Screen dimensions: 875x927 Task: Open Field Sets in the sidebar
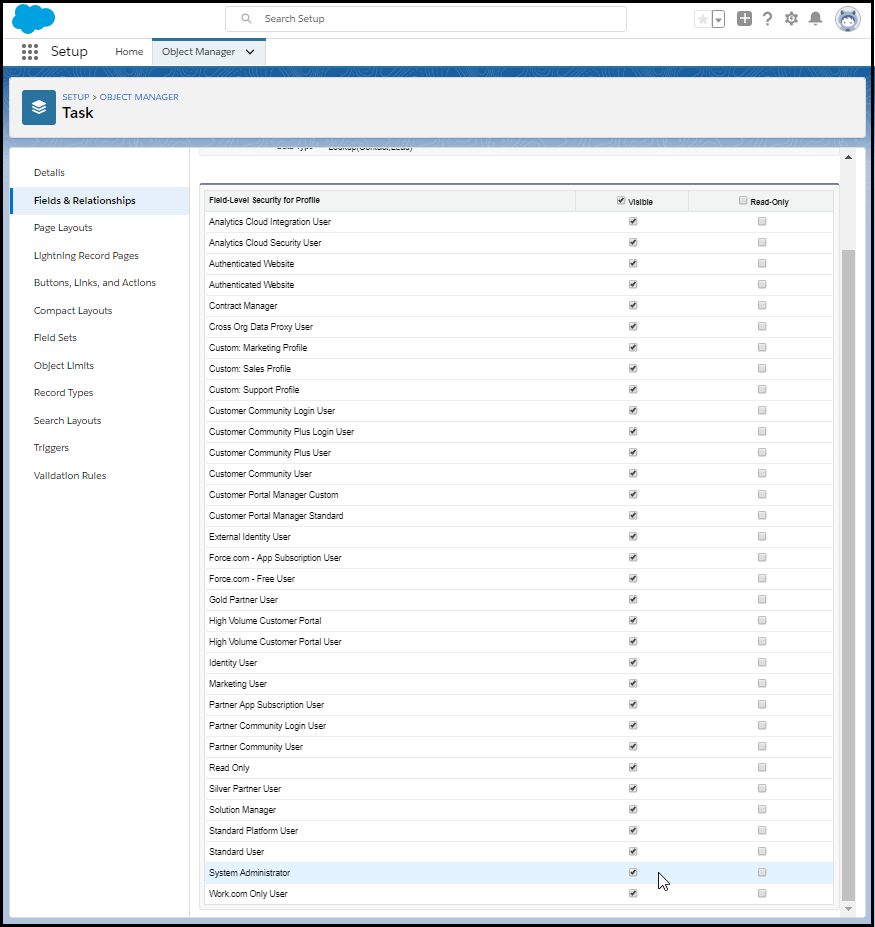click(55, 338)
